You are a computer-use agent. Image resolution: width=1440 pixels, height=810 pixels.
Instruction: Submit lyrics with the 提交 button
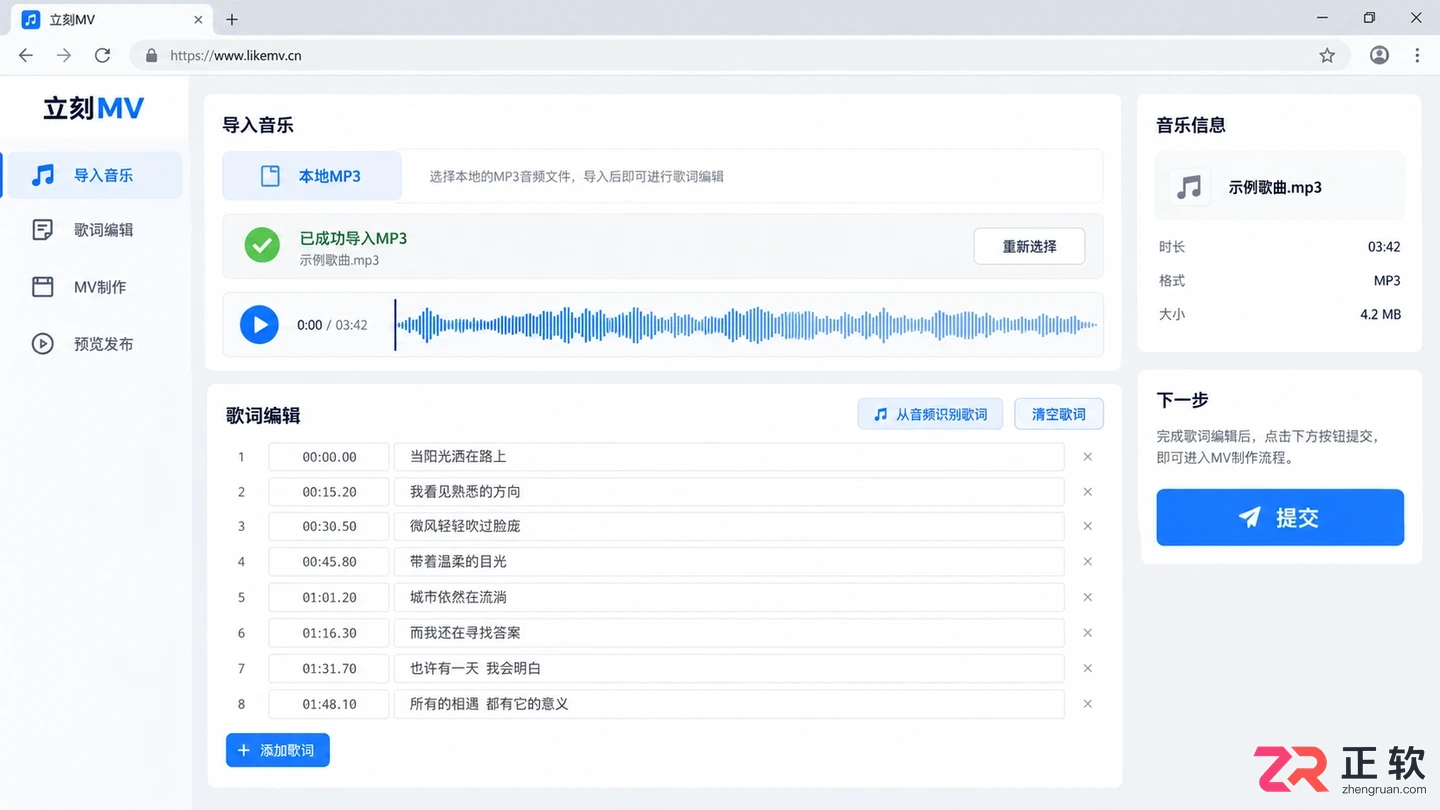1280,517
